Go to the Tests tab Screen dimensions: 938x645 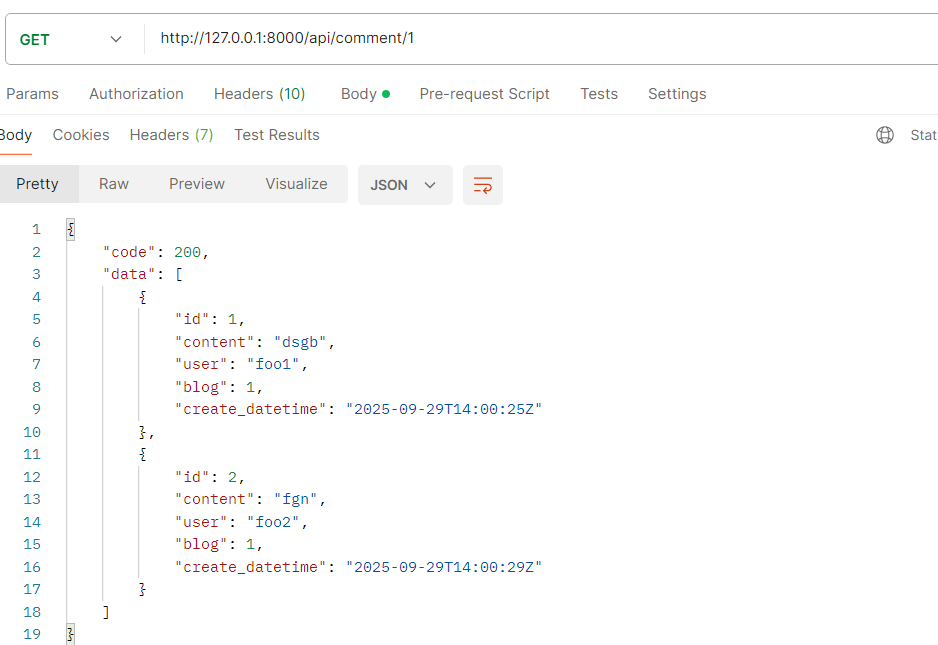[x=598, y=94]
